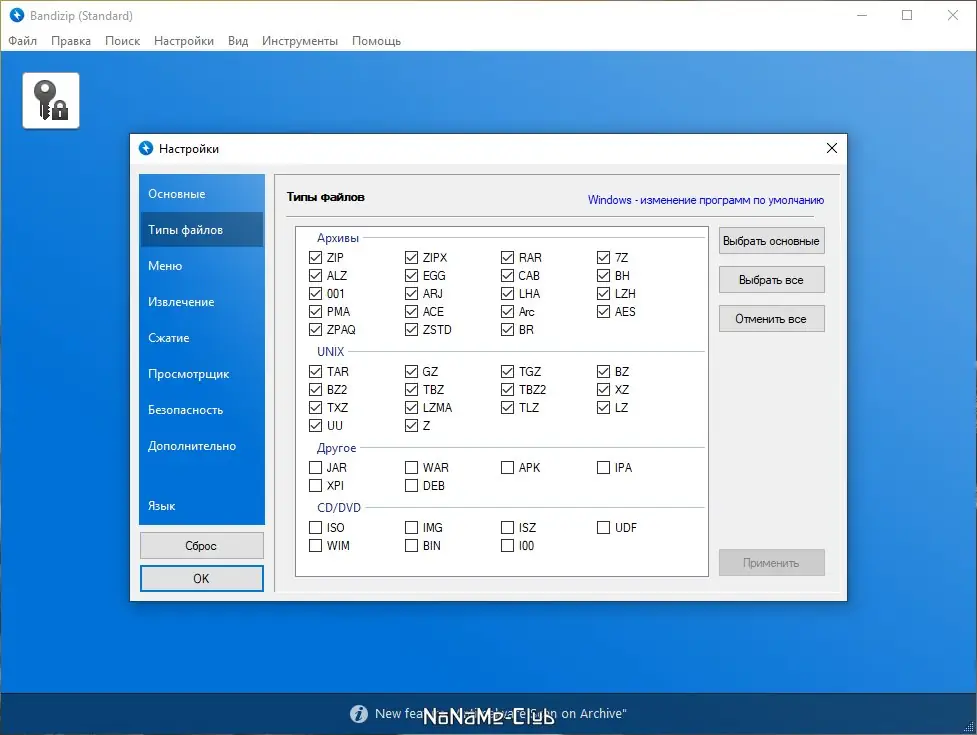This screenshot has height=735, width=977.
Task: Click the Сброс button
Action: (x=201, y=546)
